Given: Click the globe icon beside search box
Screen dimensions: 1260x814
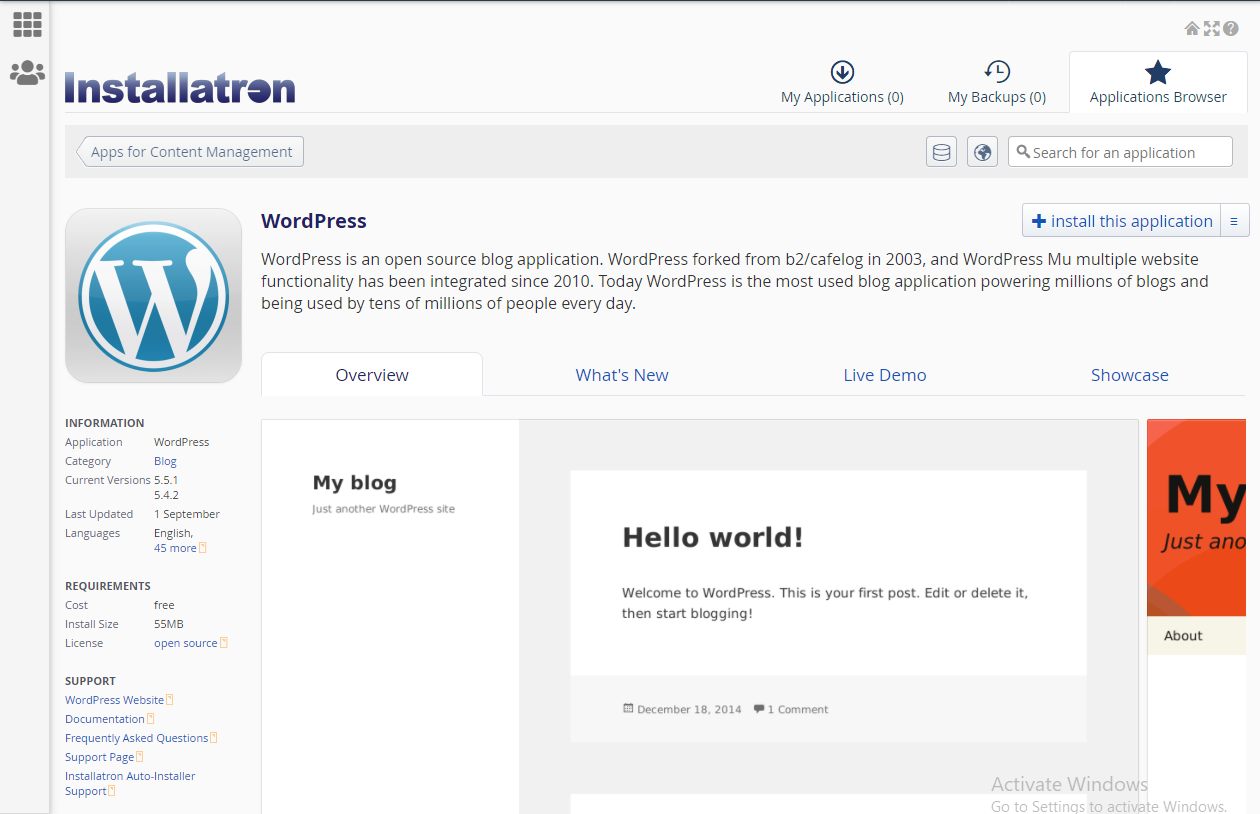Looking at the screenshot, I should tap(982, 152).
